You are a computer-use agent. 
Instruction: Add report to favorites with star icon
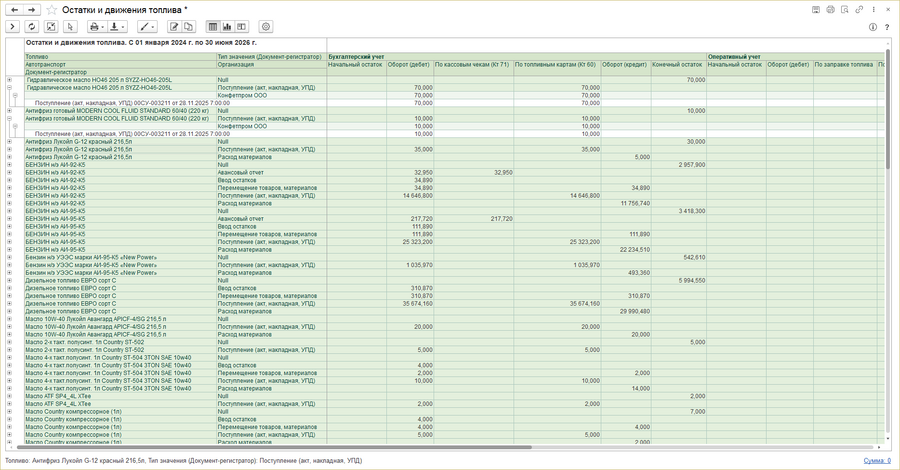click(x=52, y=10)
